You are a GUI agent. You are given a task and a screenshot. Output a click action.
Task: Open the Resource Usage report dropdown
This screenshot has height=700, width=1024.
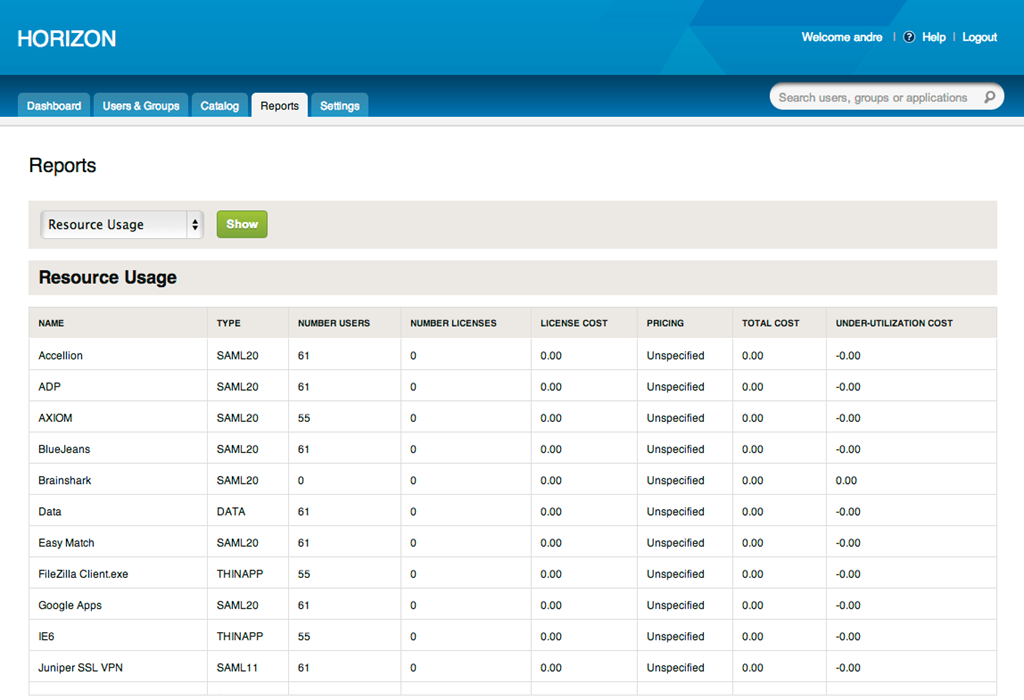click(122, 225)
